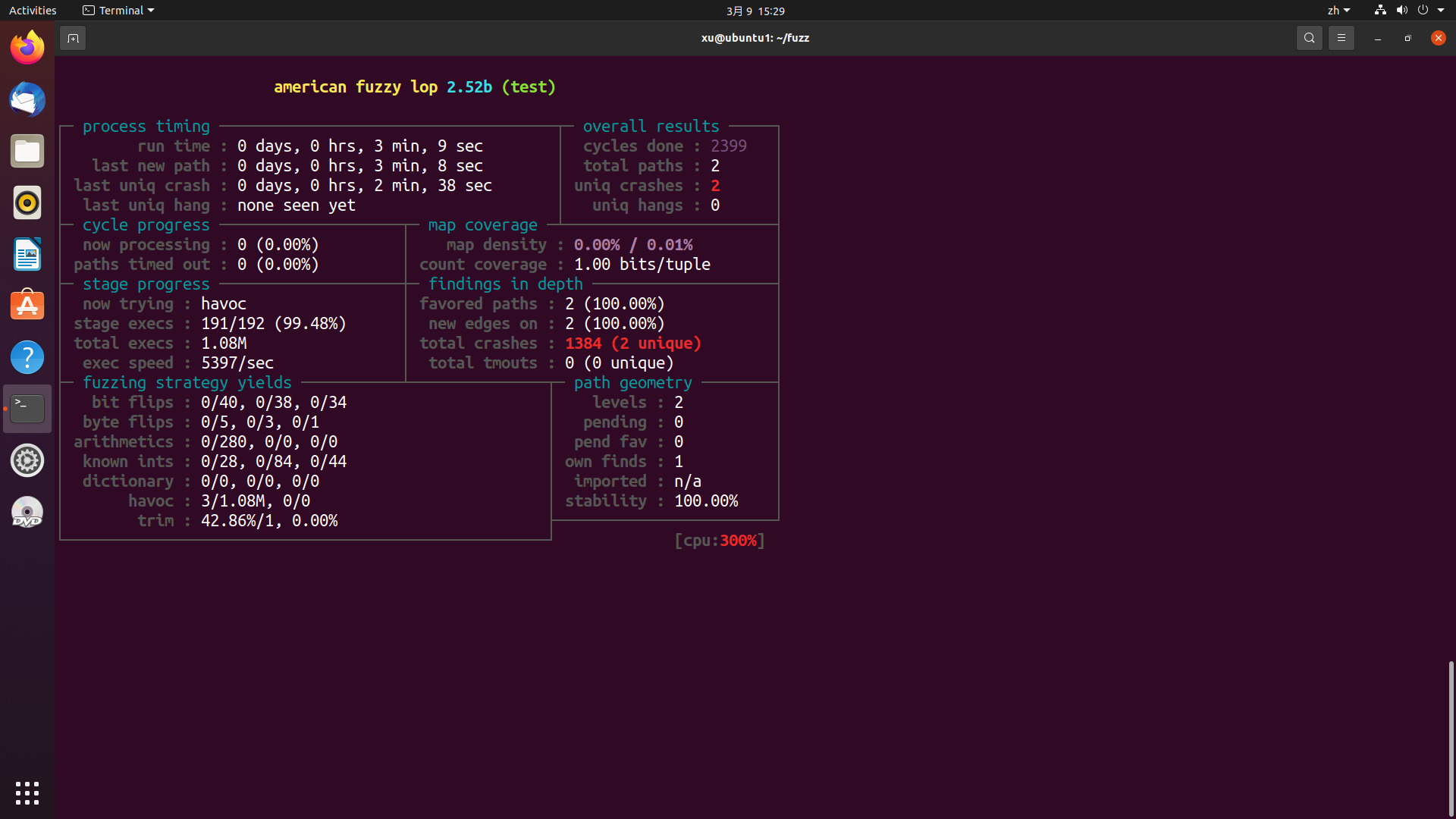
Task: Click the DVD disc icon
Action: [27, 513]
